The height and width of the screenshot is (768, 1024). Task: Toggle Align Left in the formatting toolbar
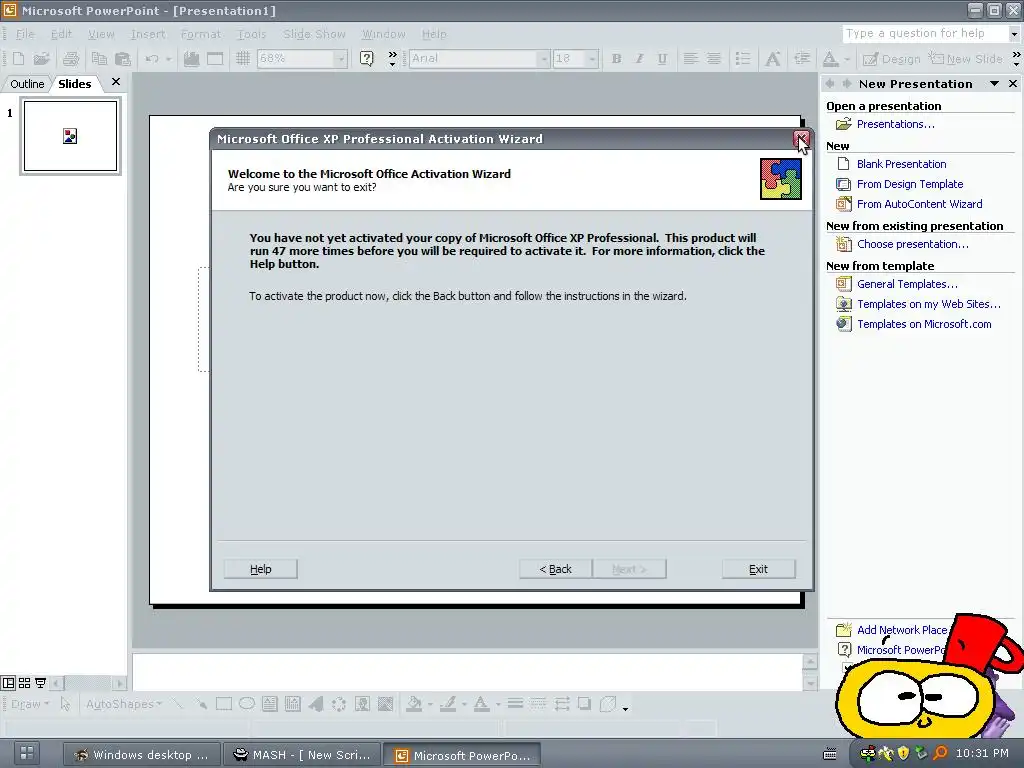click(x=690, y=59)
